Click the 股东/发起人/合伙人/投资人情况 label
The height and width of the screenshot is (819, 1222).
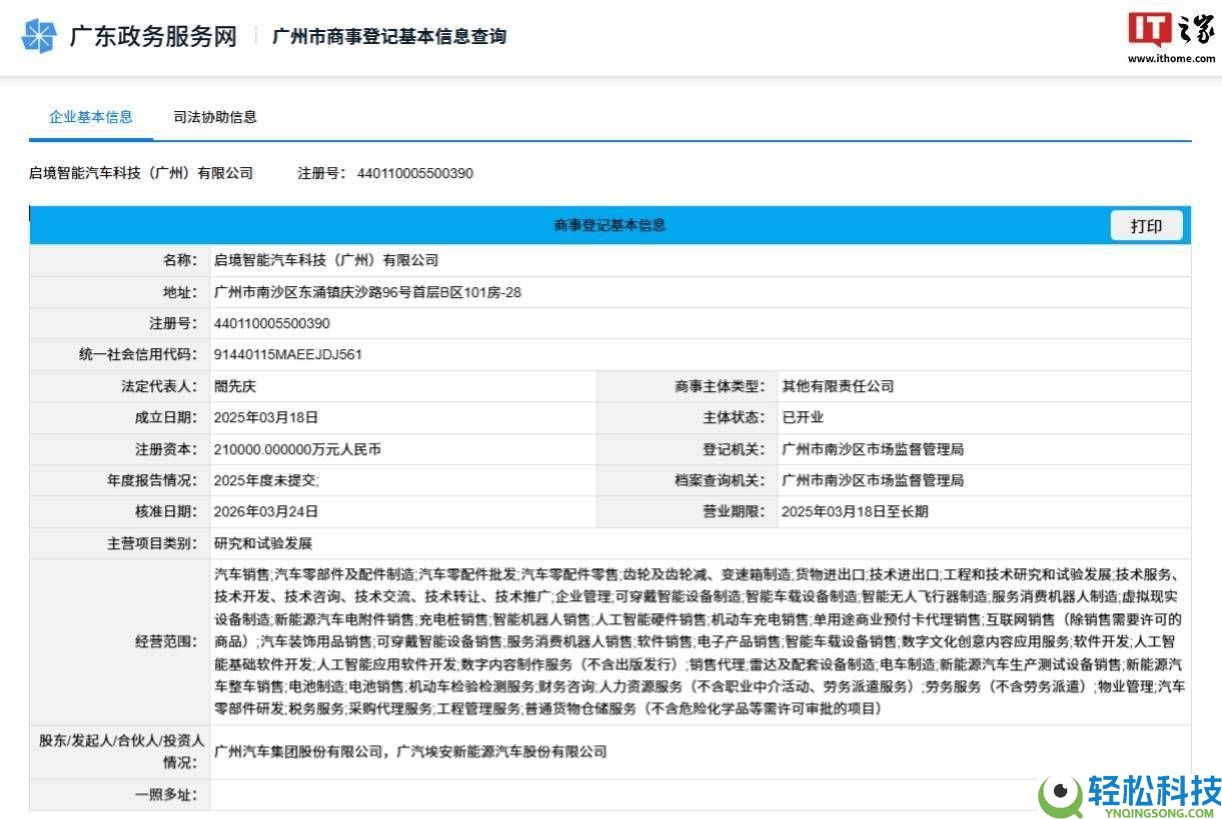click(x=121, y=751)
